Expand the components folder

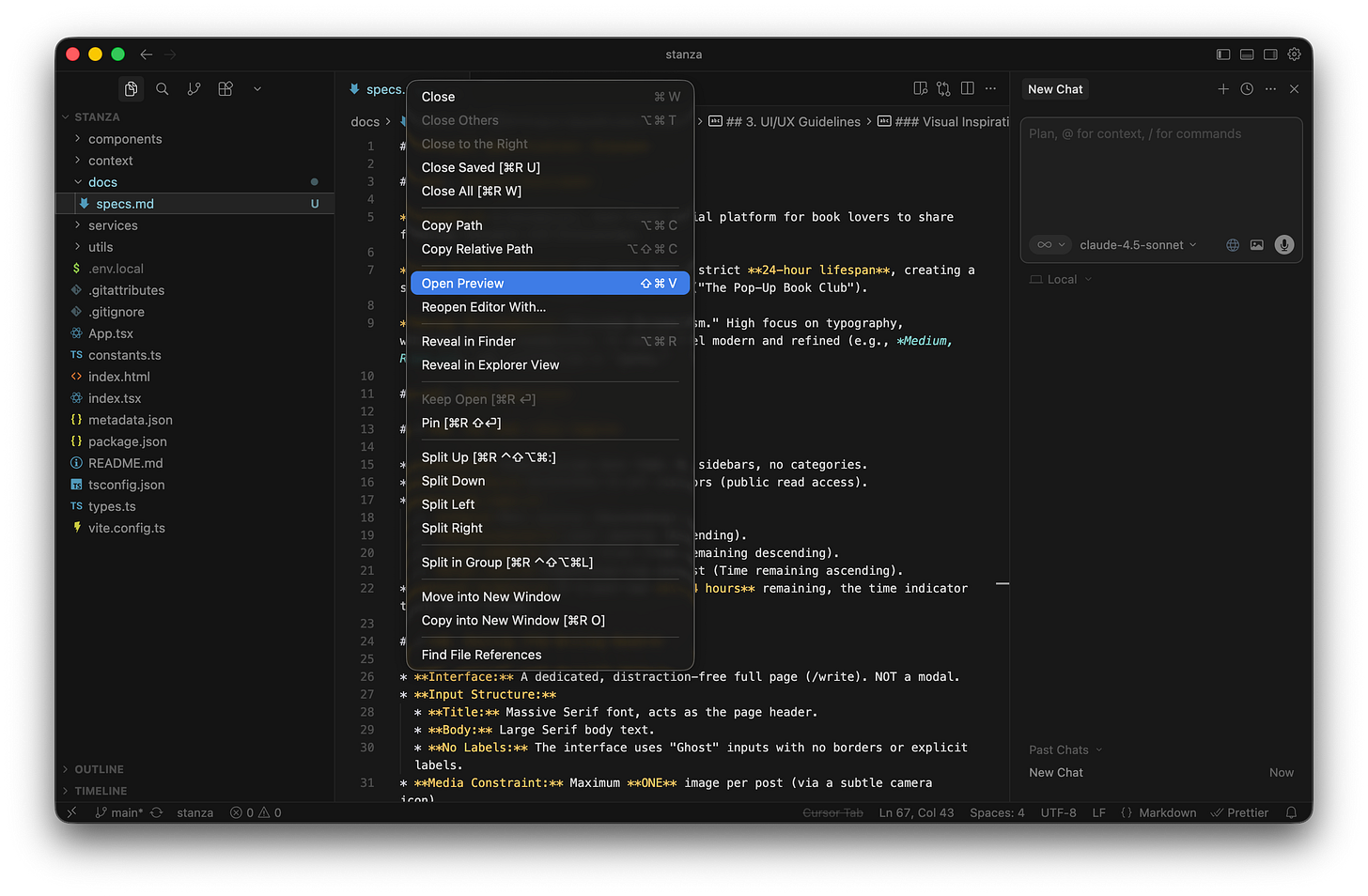123,138
